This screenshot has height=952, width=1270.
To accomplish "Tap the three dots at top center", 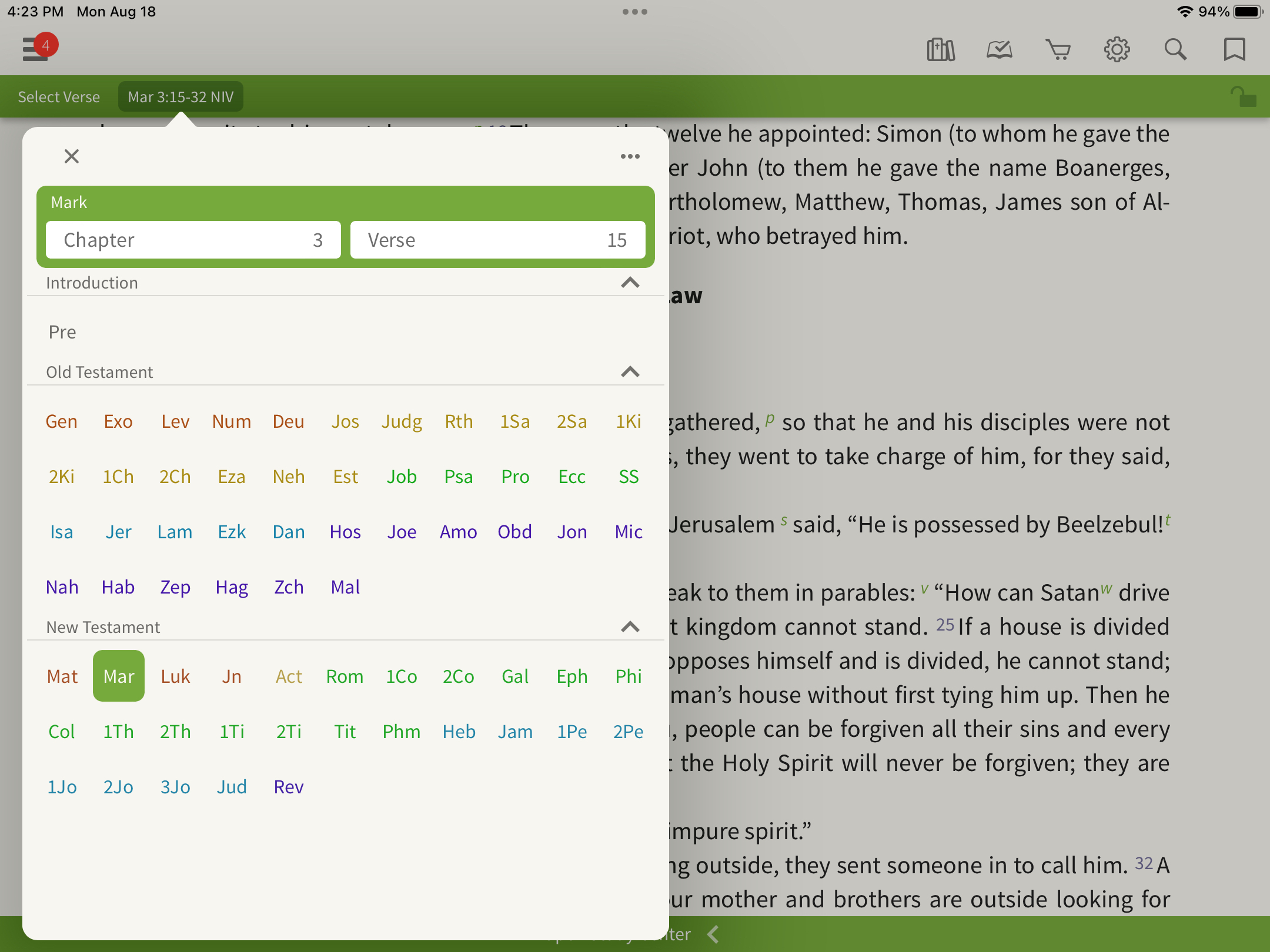I will click(635, 12).
